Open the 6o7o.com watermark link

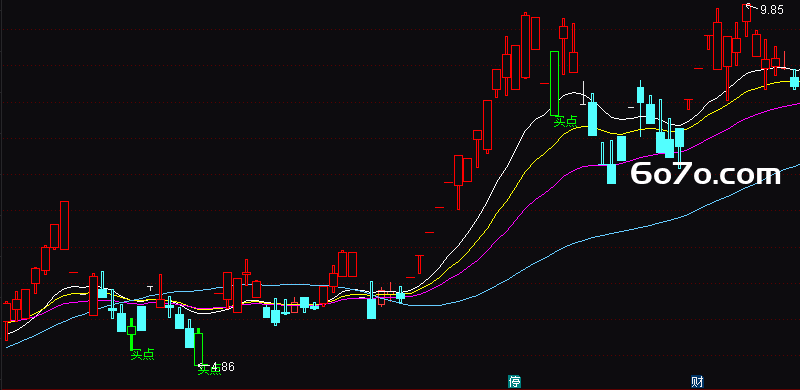706,174
